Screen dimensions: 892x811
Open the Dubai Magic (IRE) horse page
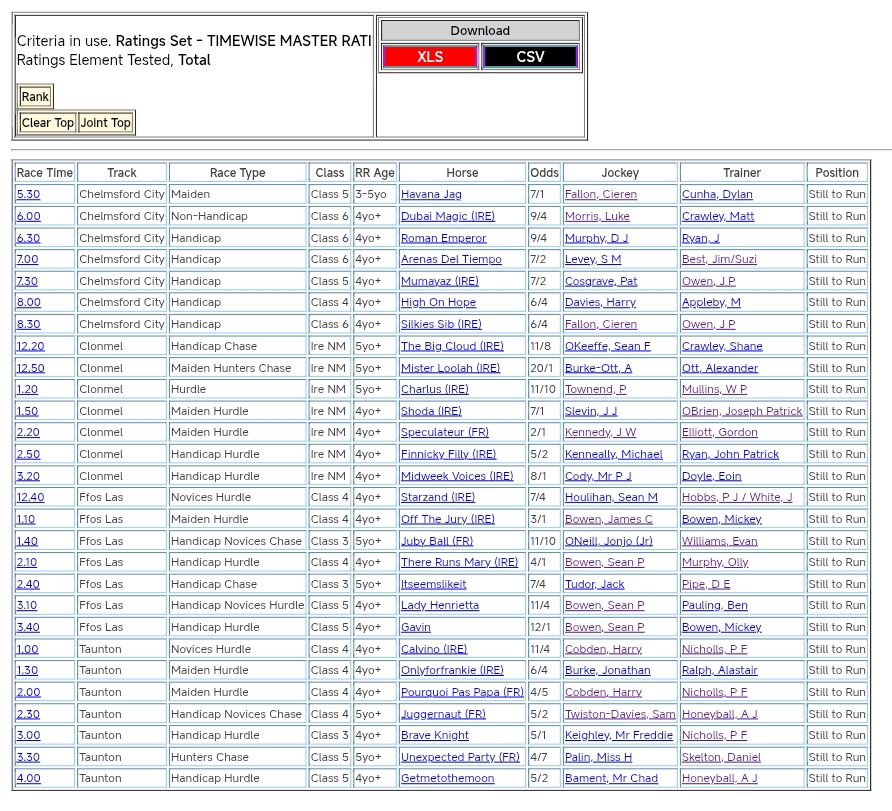pyautogui.click(x=447, y=216)
